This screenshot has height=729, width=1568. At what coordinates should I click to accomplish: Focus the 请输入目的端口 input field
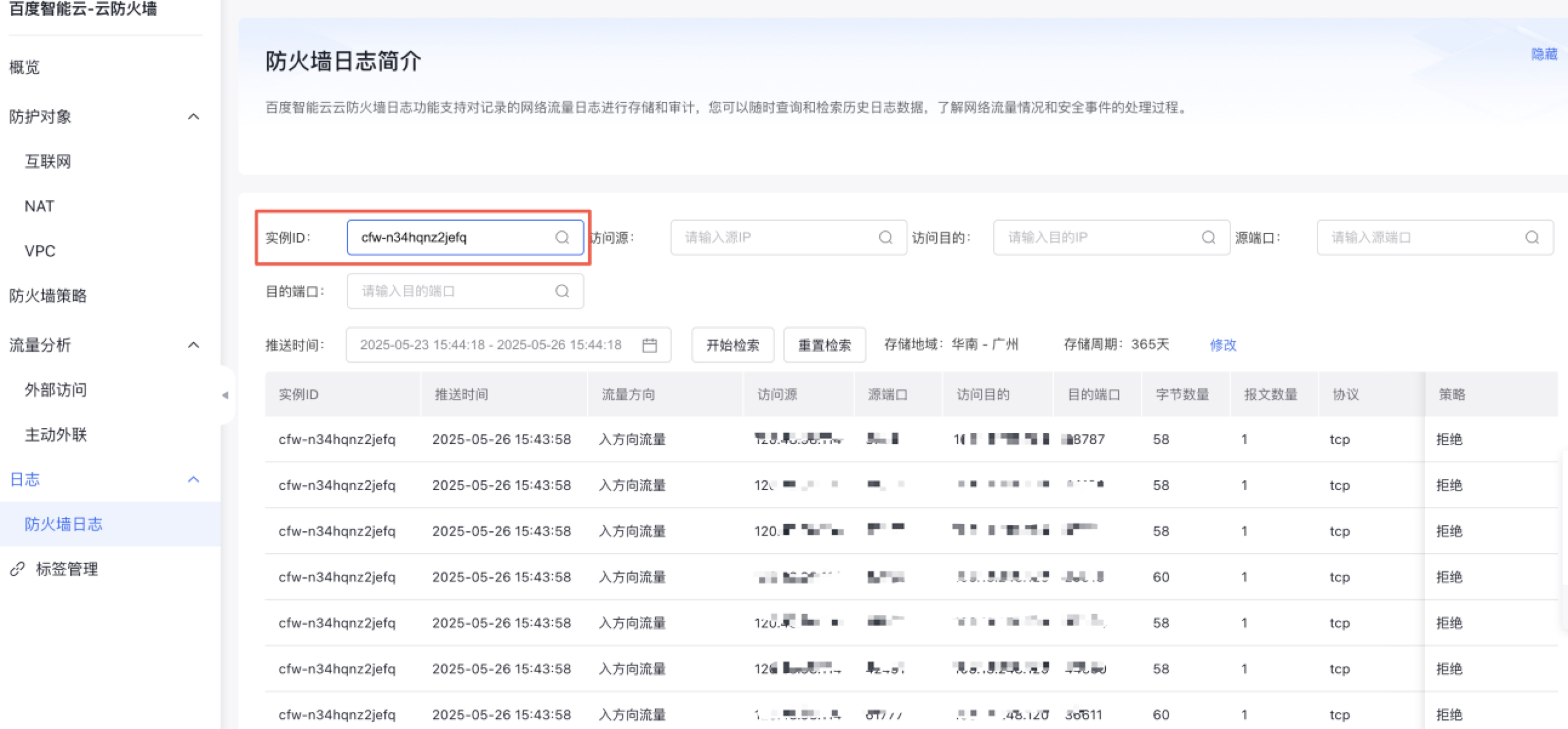point(465,291)
